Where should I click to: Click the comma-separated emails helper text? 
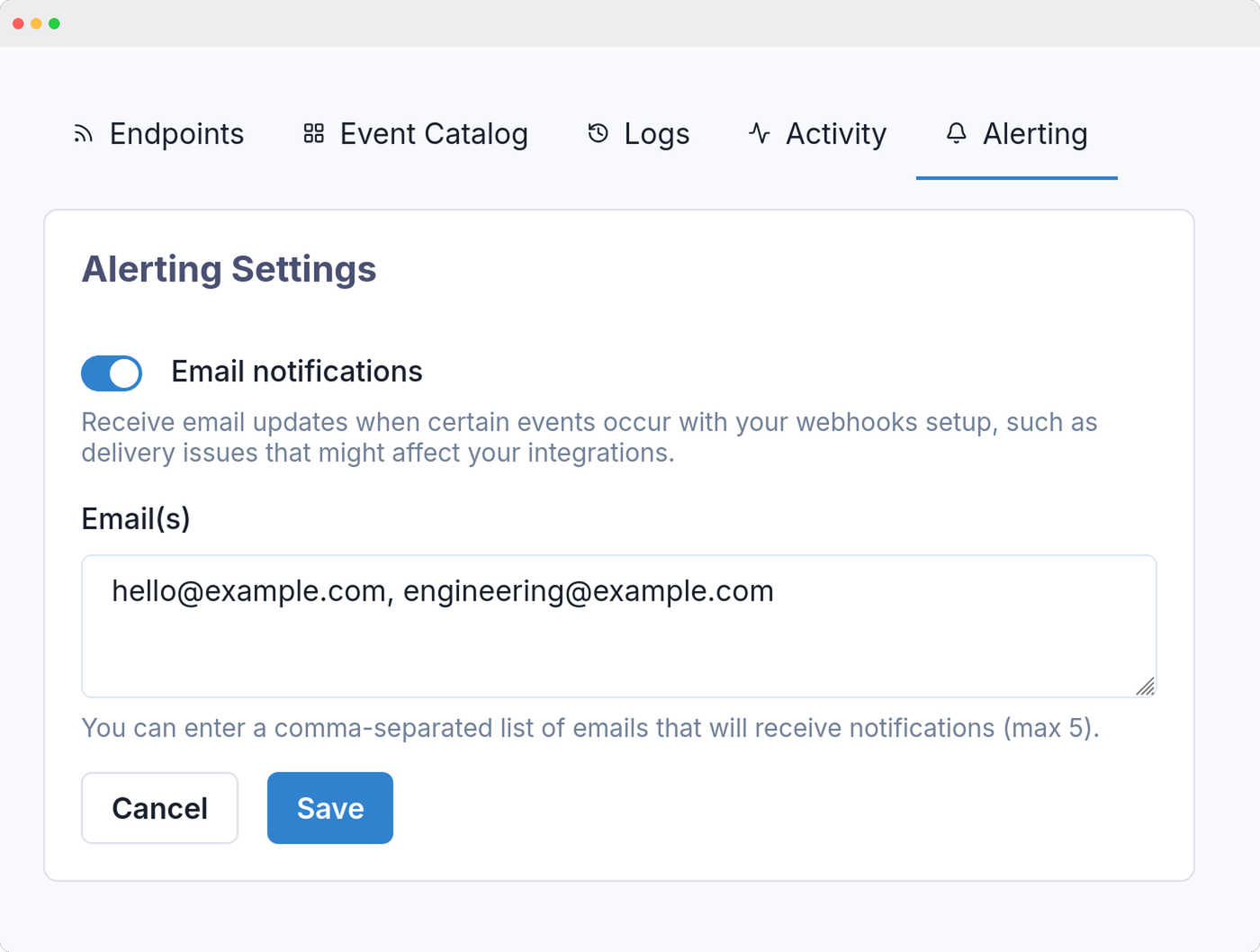coord(590,728)
